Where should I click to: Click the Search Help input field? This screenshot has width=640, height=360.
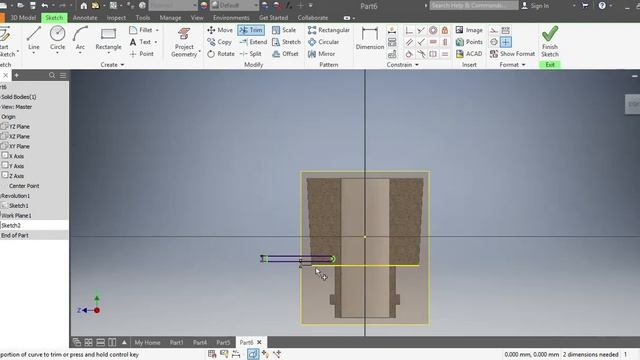tap(473, 6)
